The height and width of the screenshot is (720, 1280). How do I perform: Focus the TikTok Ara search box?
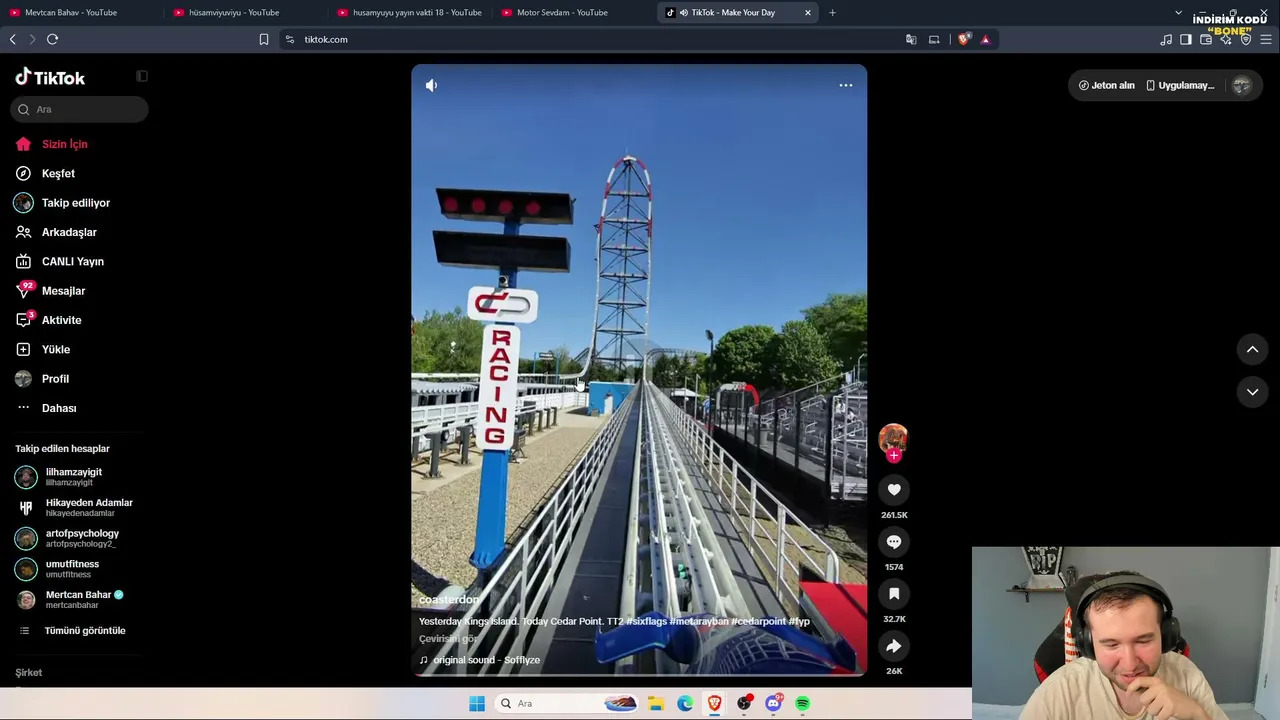[x=80, y=109]
